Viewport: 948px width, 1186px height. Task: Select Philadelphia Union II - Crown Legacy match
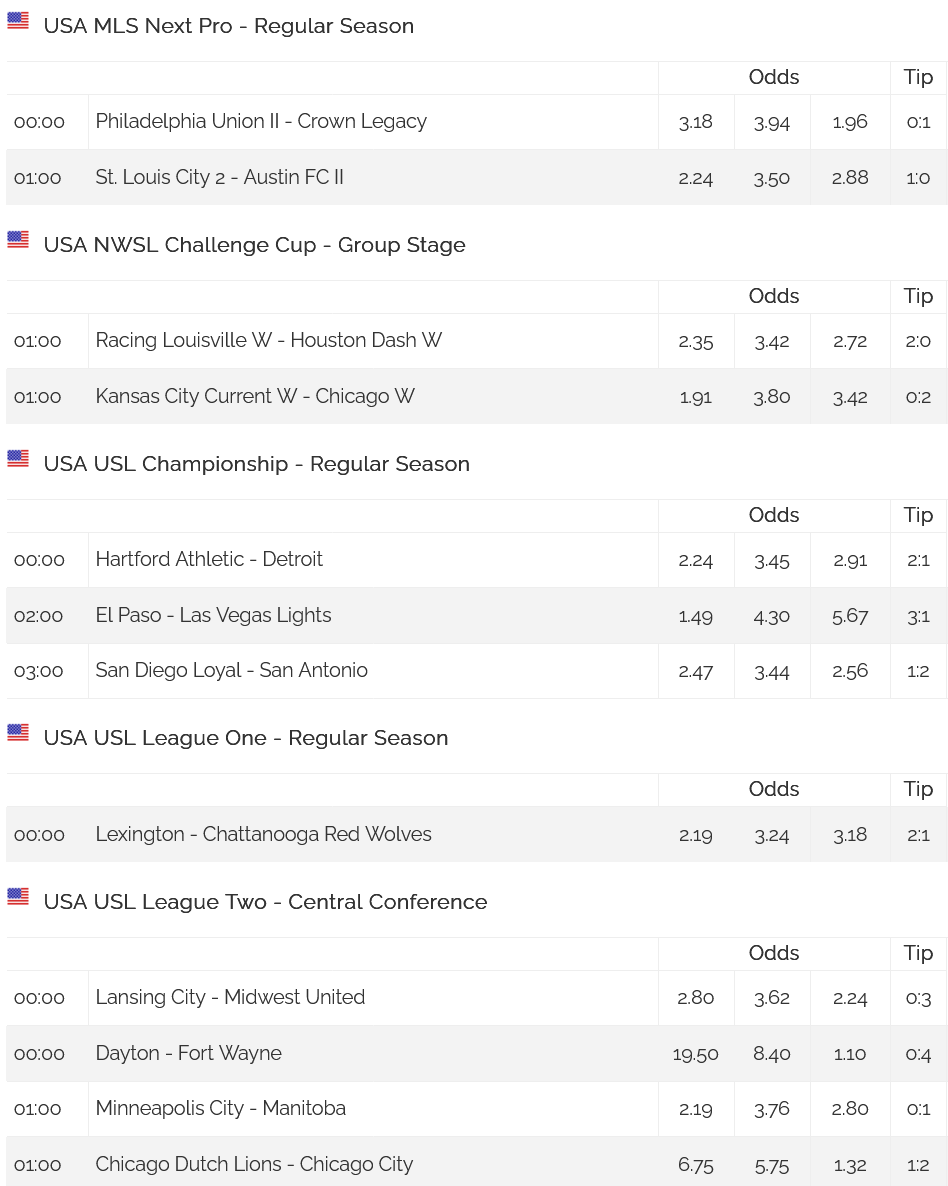coord(261,121)
